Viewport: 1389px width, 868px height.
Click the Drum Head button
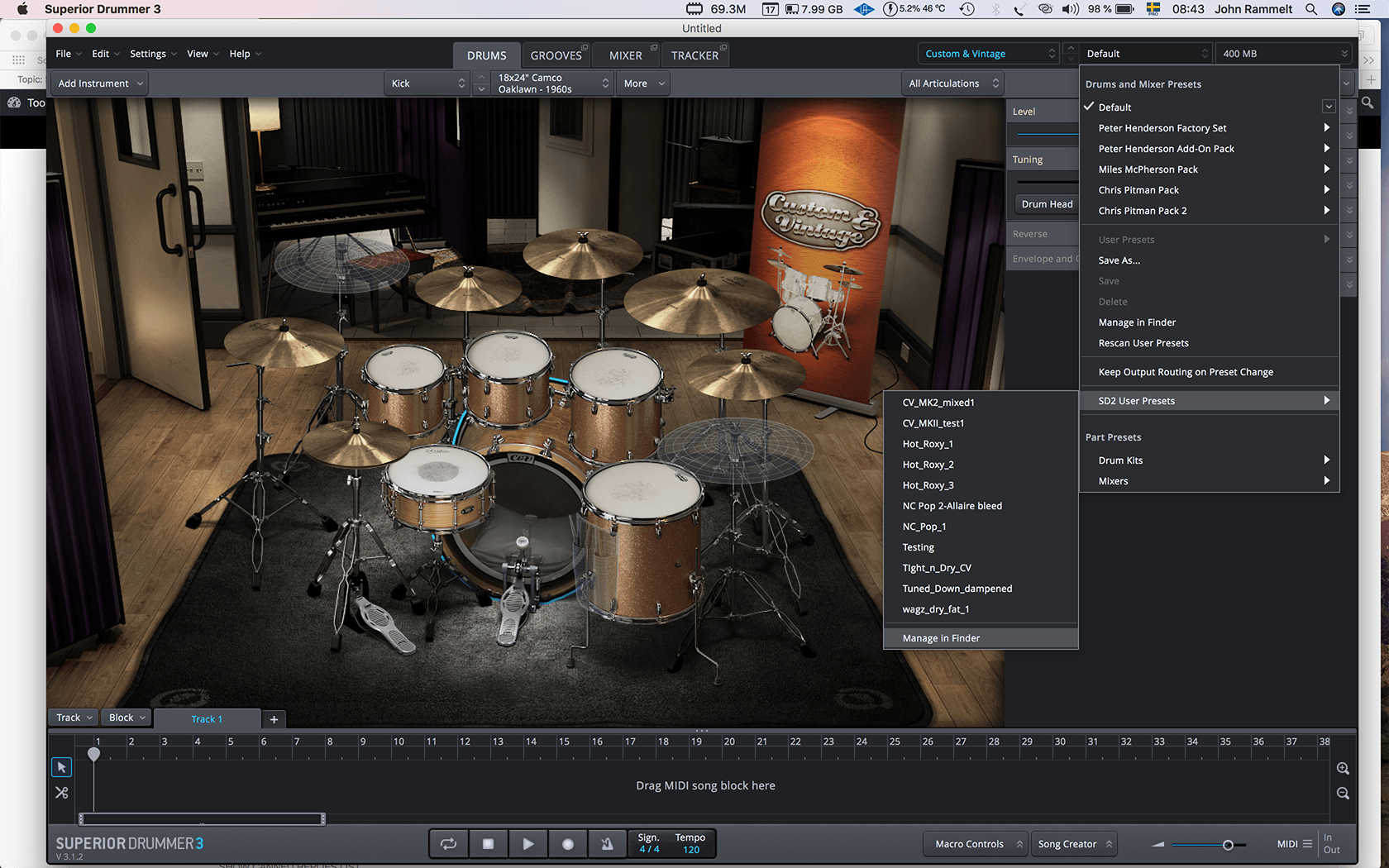click(x=1047, y=204)
